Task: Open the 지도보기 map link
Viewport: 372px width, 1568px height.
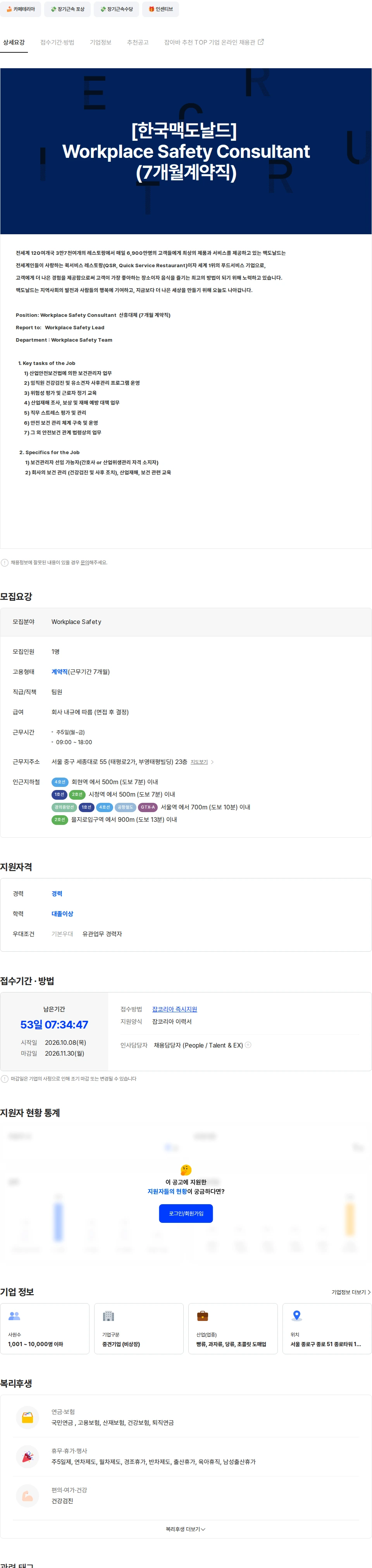Action: click(199, 762)
